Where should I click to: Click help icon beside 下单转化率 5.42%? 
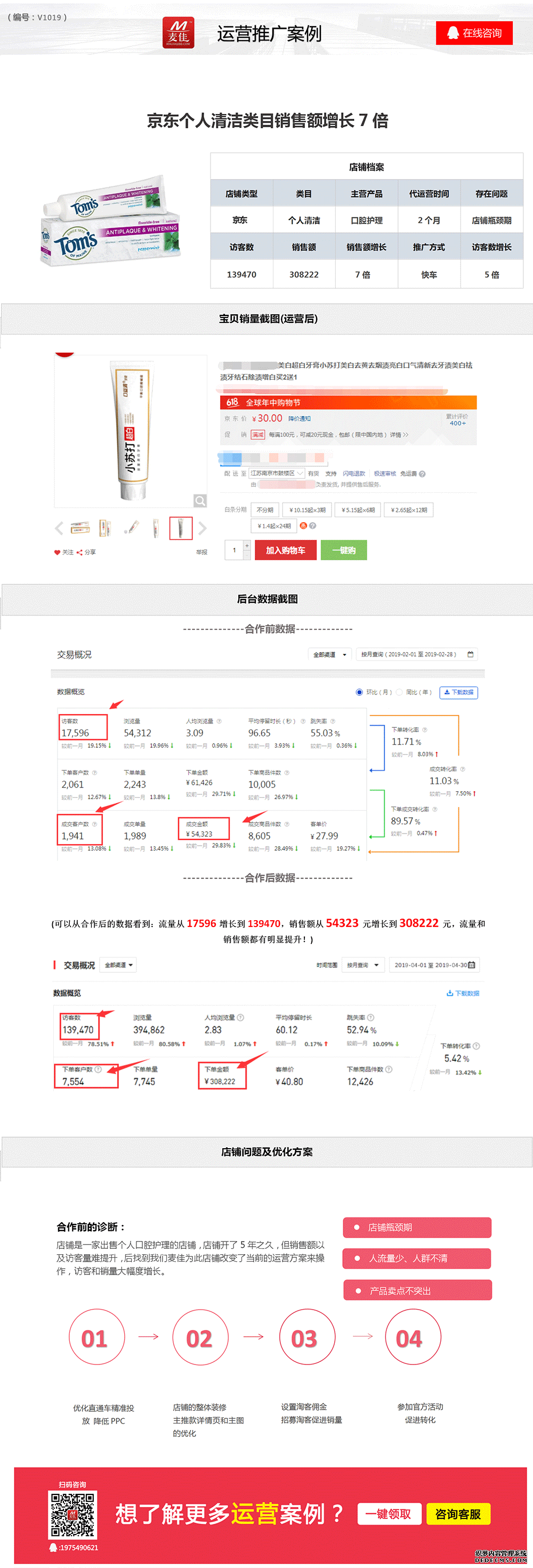click(477, 1046)
